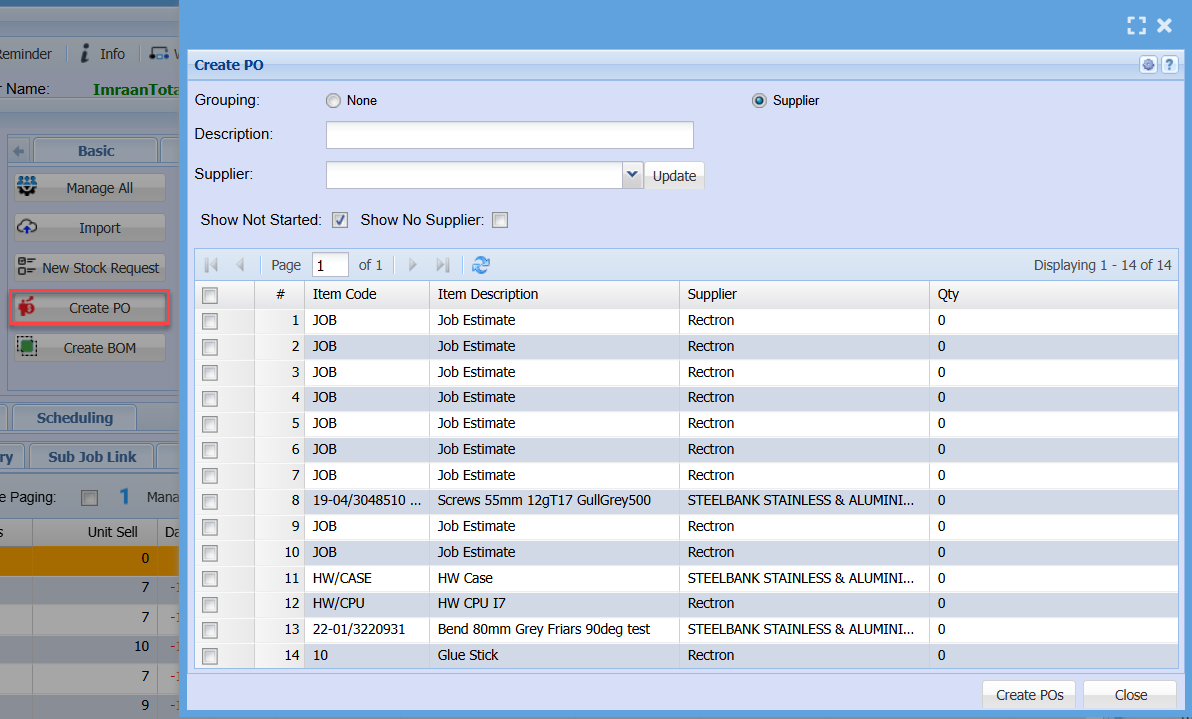Go to first page arrow icon
Screen dimensions: 1192x719
[x=211, y=265]
